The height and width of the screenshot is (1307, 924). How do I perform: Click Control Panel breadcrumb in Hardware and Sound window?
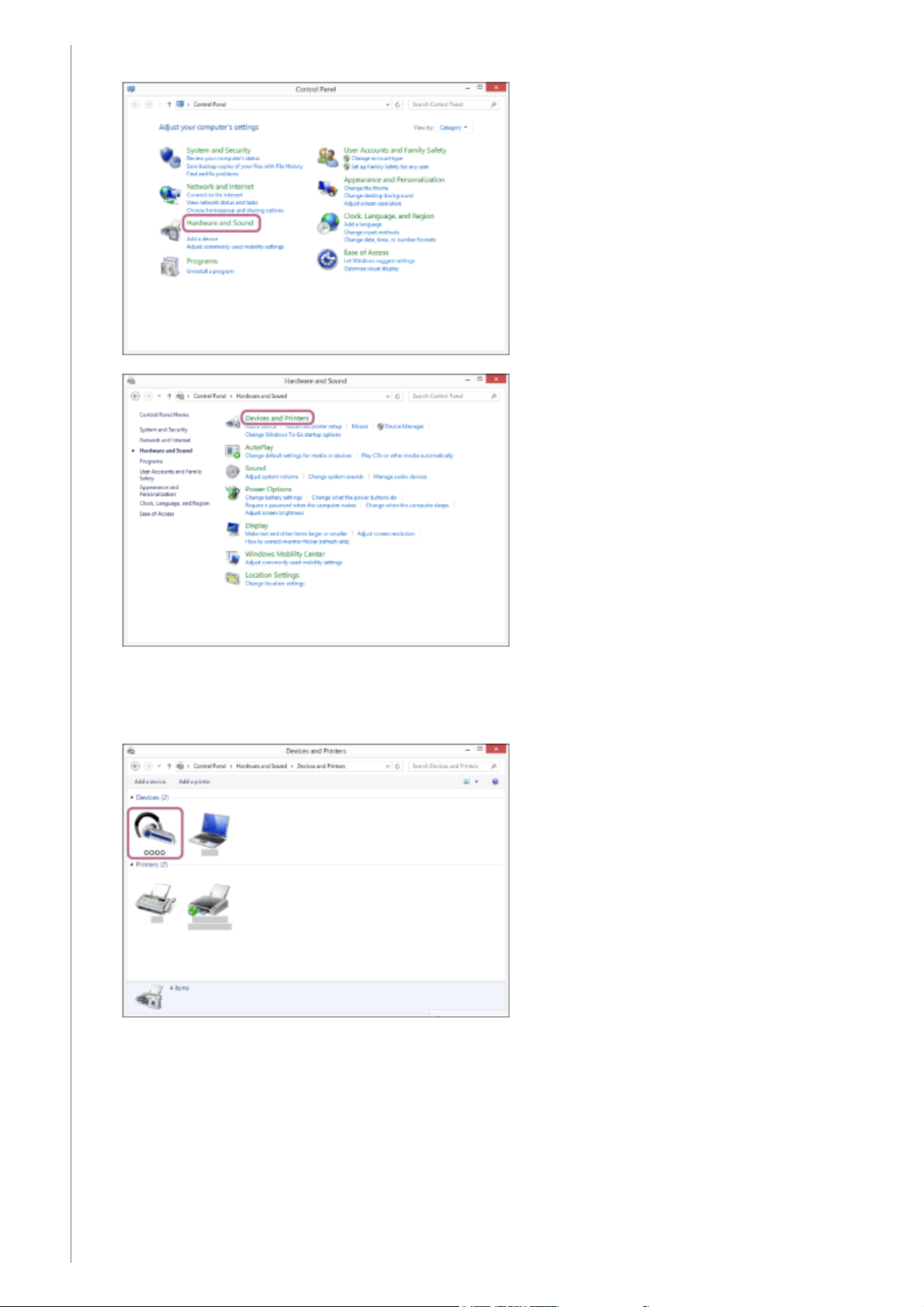[209, 396]
